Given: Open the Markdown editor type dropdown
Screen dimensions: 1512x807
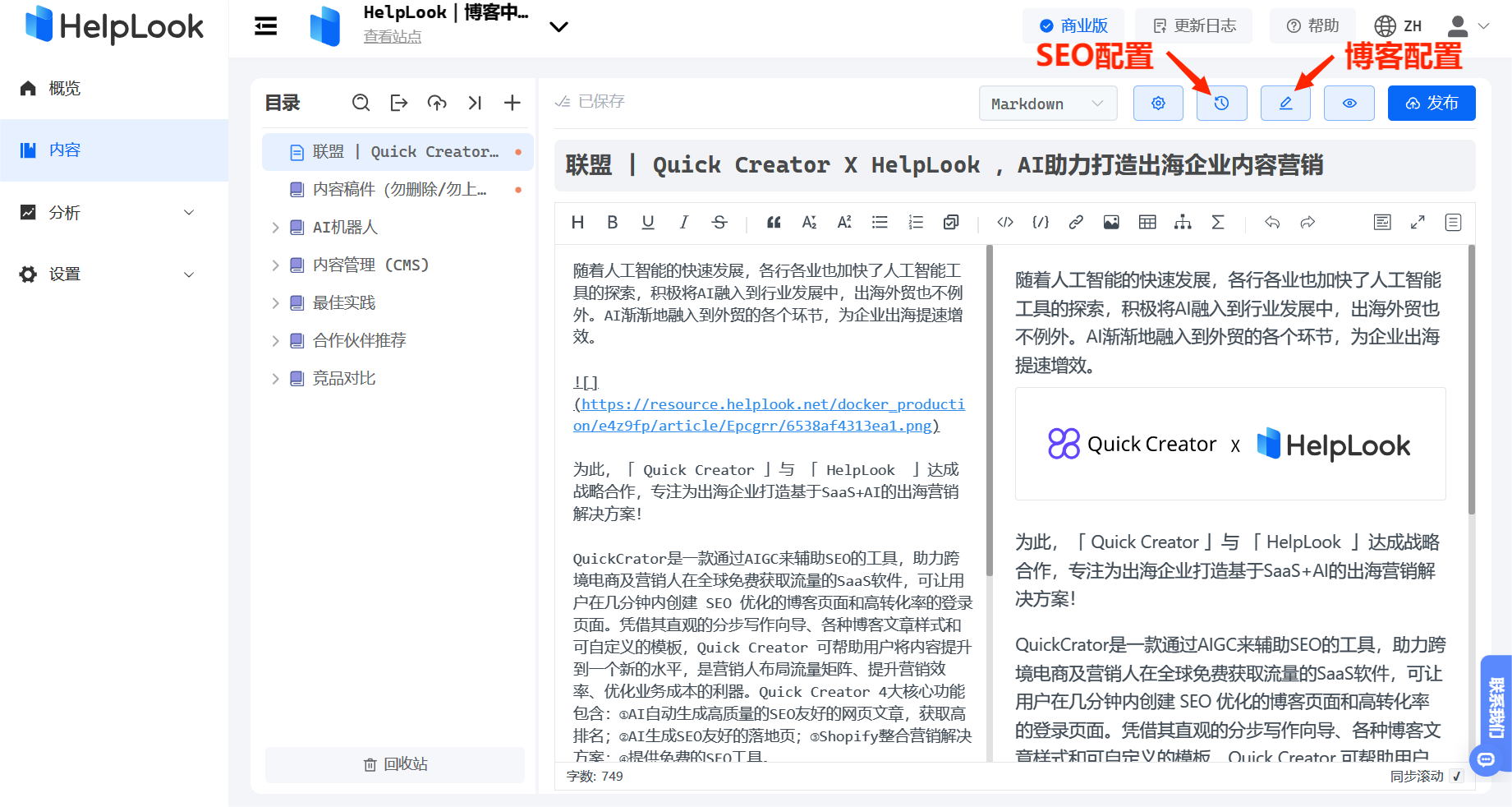Looking at the screenshot, I should tap(1048, 103).
